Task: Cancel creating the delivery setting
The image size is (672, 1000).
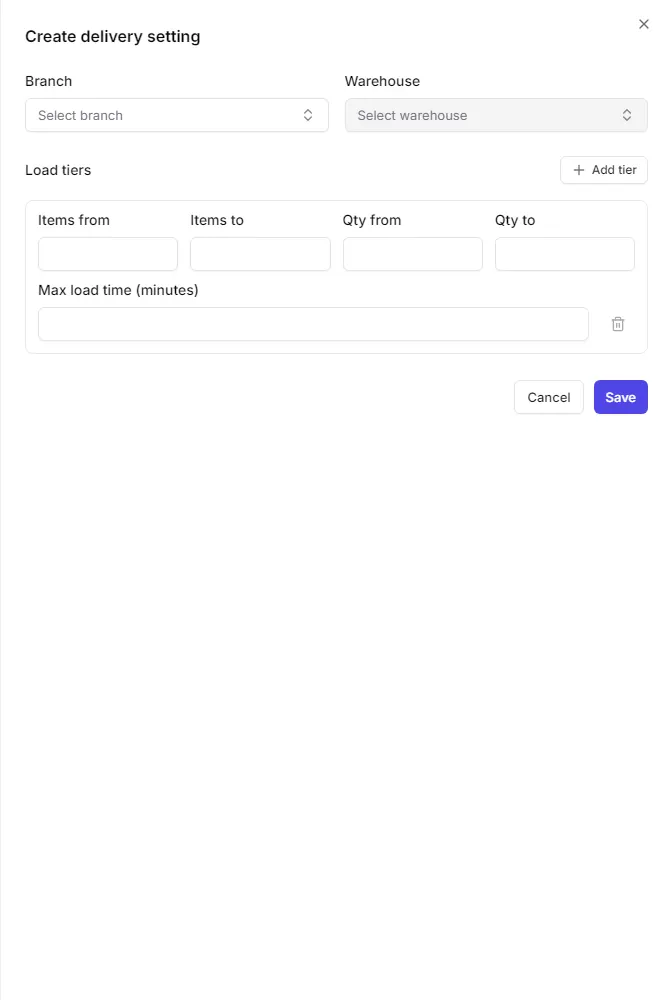Action: tap(549, 397)
